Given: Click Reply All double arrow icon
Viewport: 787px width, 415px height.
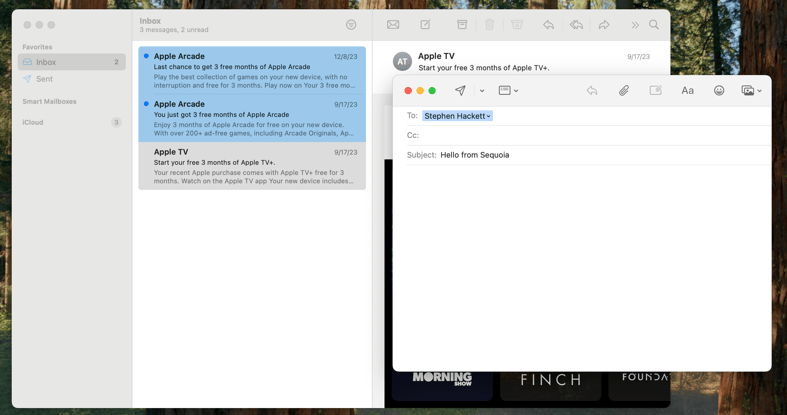Looking at the screenshot, I should [576, 25].
